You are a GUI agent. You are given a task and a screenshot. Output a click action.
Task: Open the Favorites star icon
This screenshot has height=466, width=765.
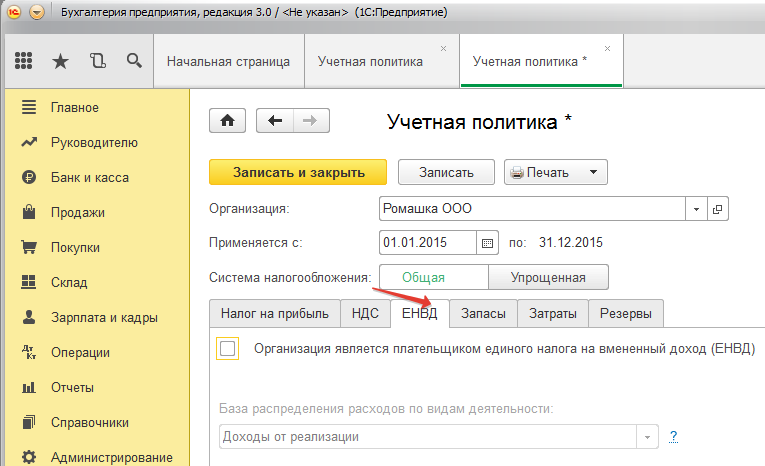pyautogui.click(x=60, y=61)
